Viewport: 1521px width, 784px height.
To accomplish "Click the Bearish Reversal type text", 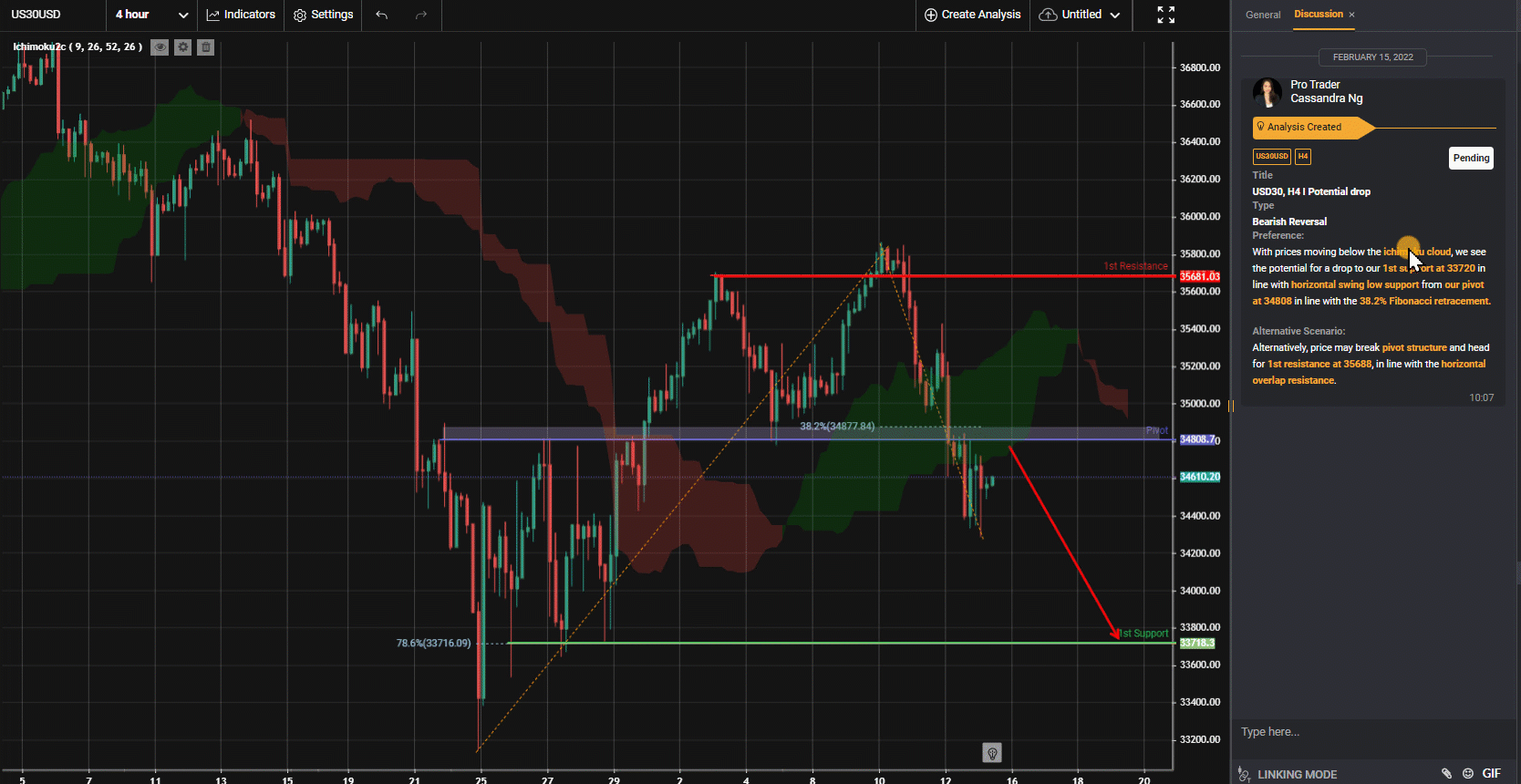I will (x=1289, y=222).
